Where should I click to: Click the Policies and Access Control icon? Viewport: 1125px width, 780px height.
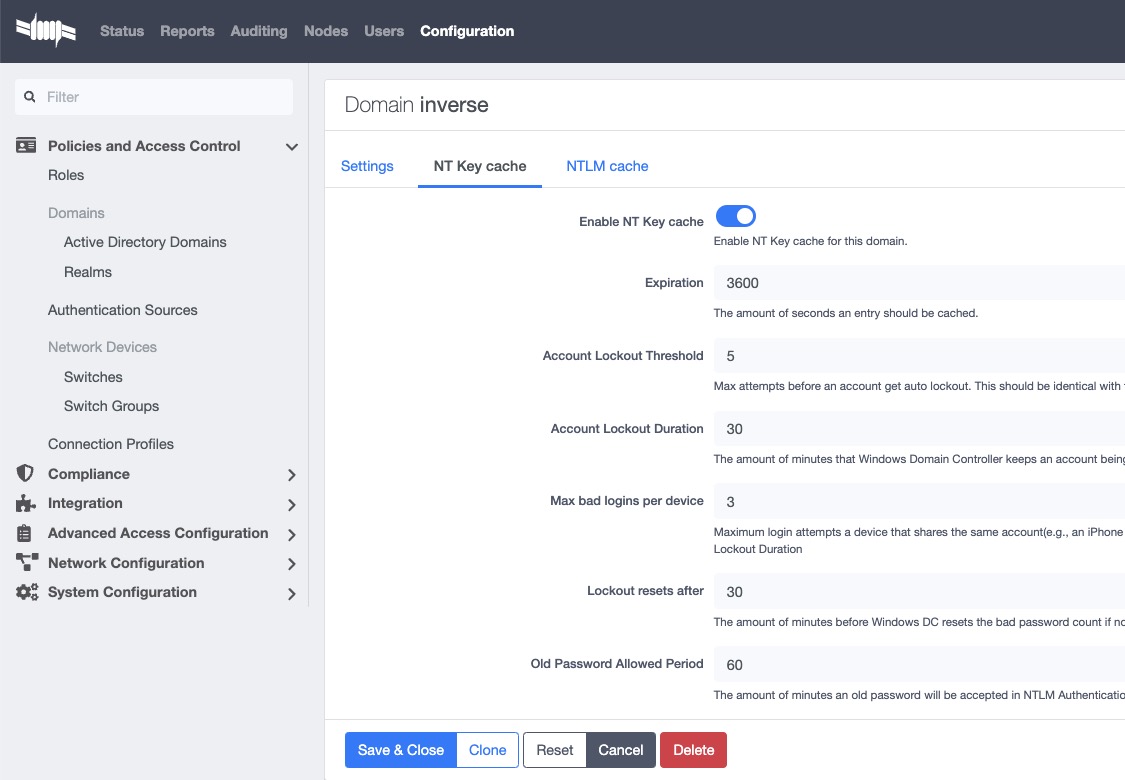[x=26, y=146]
